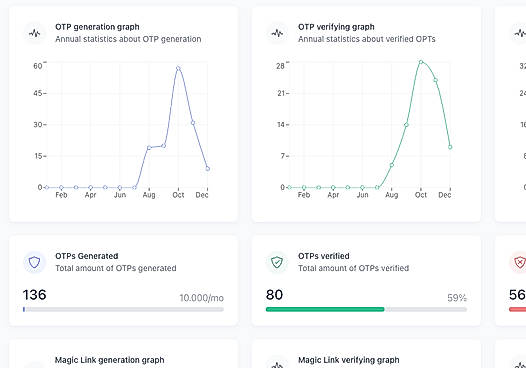526x368 pixels.
Task: Click the OTPs verified card title
Action: (x=324, y=256)
